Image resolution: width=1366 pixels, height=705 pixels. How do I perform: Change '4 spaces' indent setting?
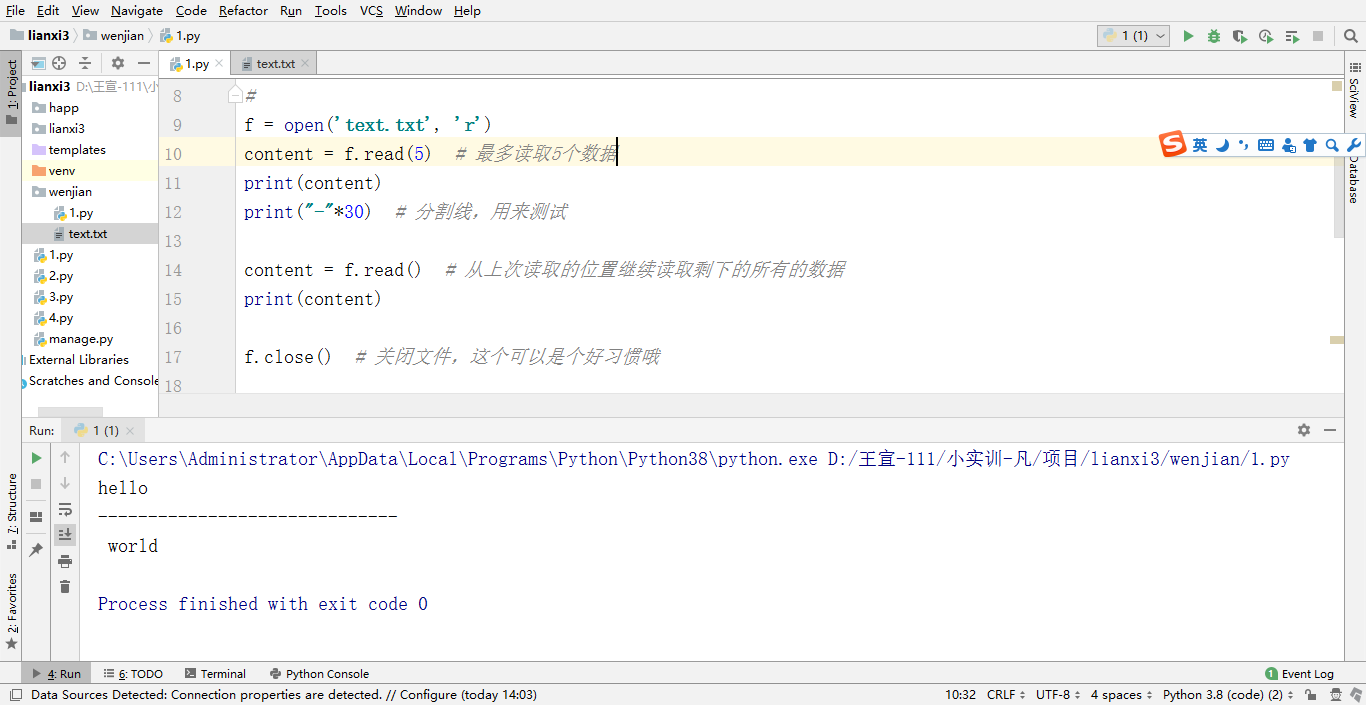tap(1120, 694)
